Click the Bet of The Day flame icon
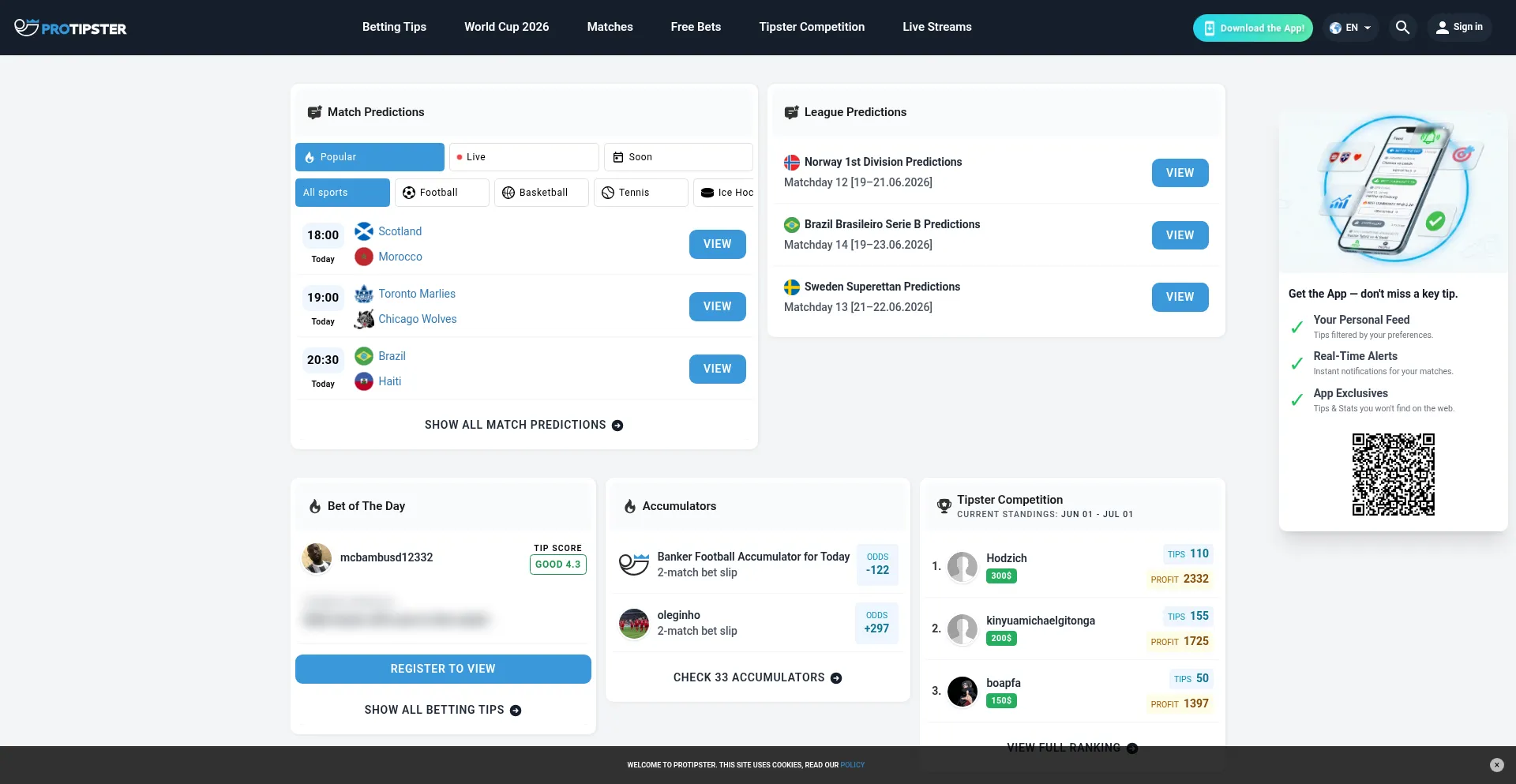Viewport: 1516px width, 784px height. tap(315, 507)
